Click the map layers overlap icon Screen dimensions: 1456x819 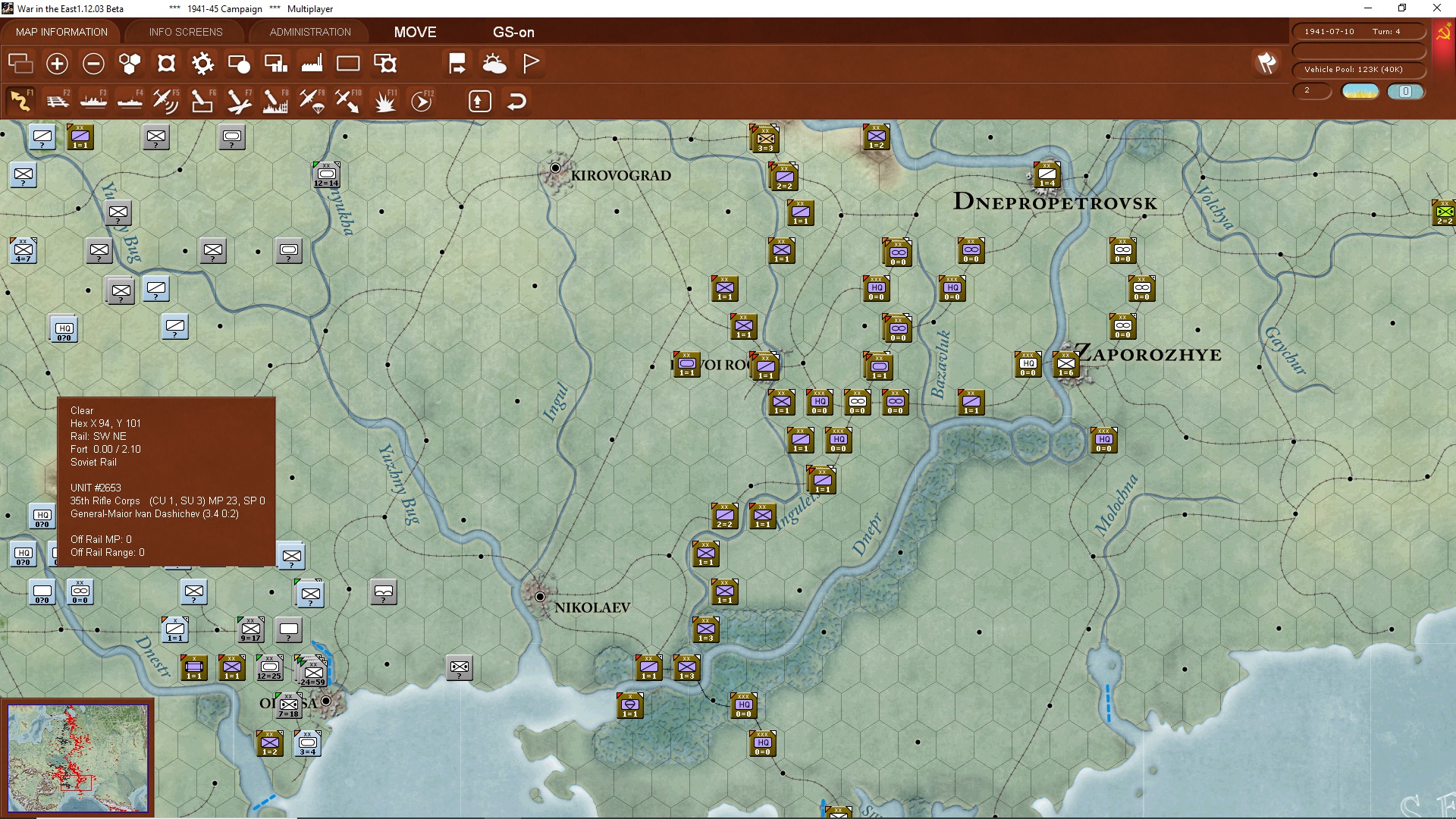click(20, 64)
